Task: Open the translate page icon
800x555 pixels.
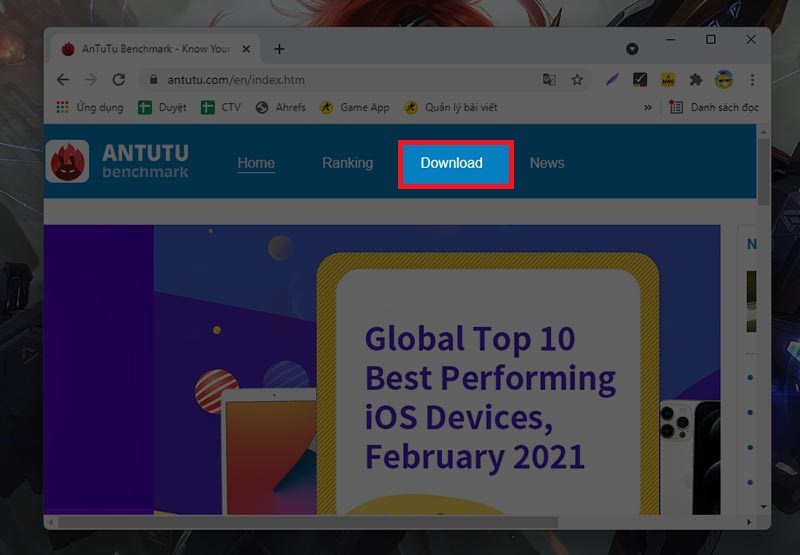Action: [549, 80]
